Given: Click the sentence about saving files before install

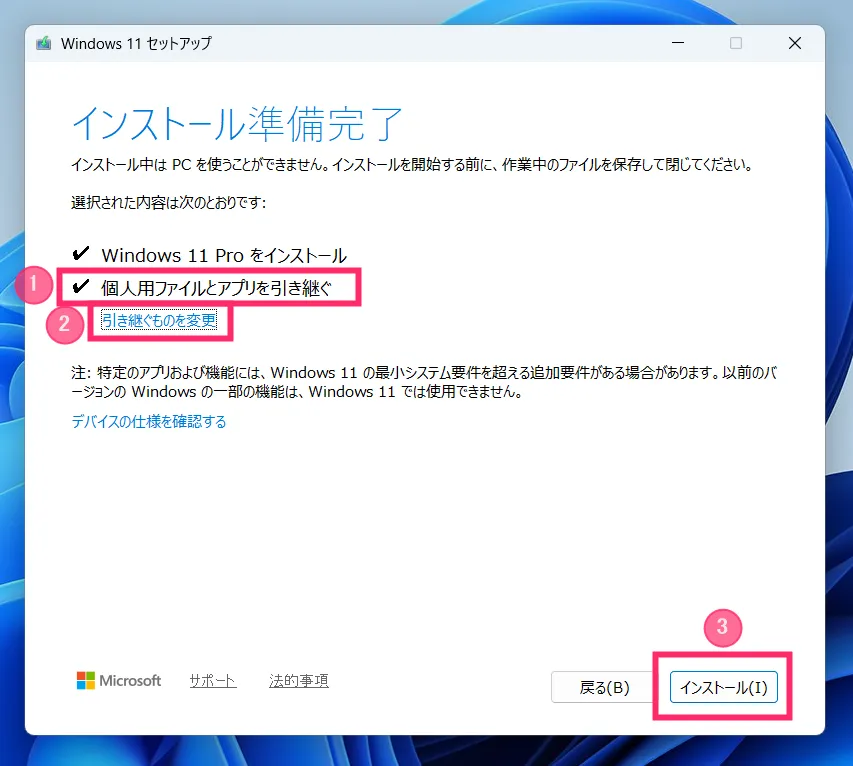Looking at the screenshot, I should [x=412, y=164].
